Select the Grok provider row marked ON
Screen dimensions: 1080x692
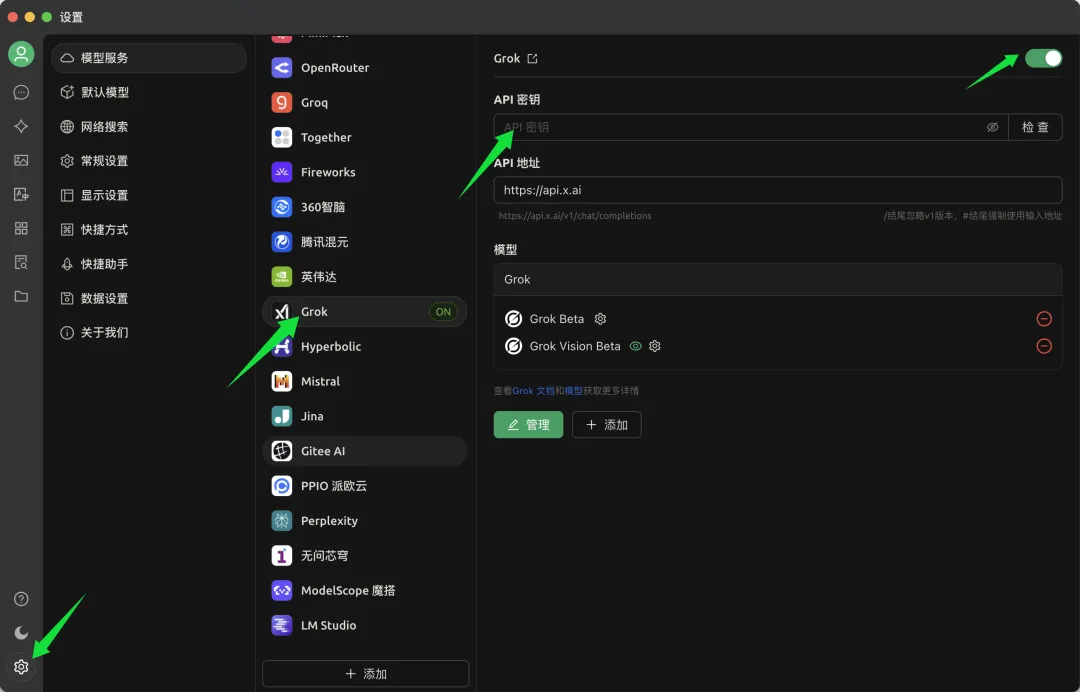click(364, 312)
